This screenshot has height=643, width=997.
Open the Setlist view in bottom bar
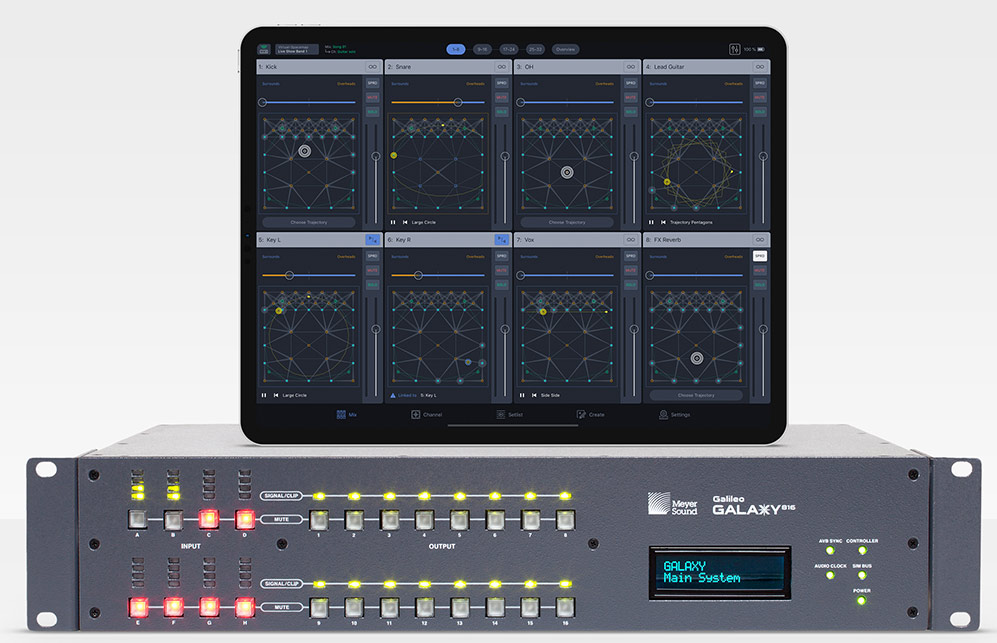(x=500, y=414)
